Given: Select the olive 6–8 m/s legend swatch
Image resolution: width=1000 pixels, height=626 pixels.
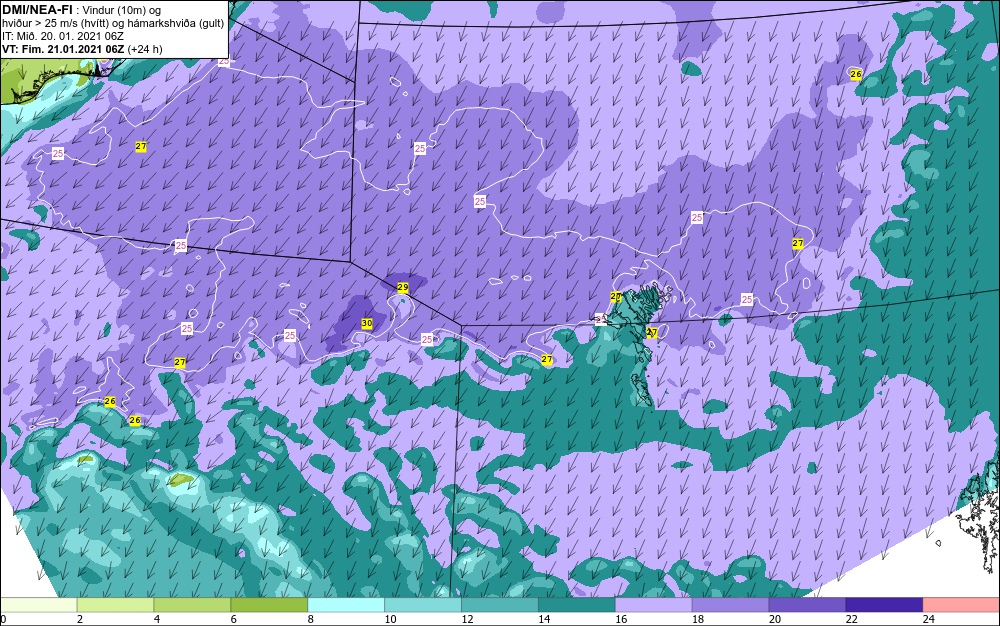Looking at the screenshot, I should tap(269, 605).
